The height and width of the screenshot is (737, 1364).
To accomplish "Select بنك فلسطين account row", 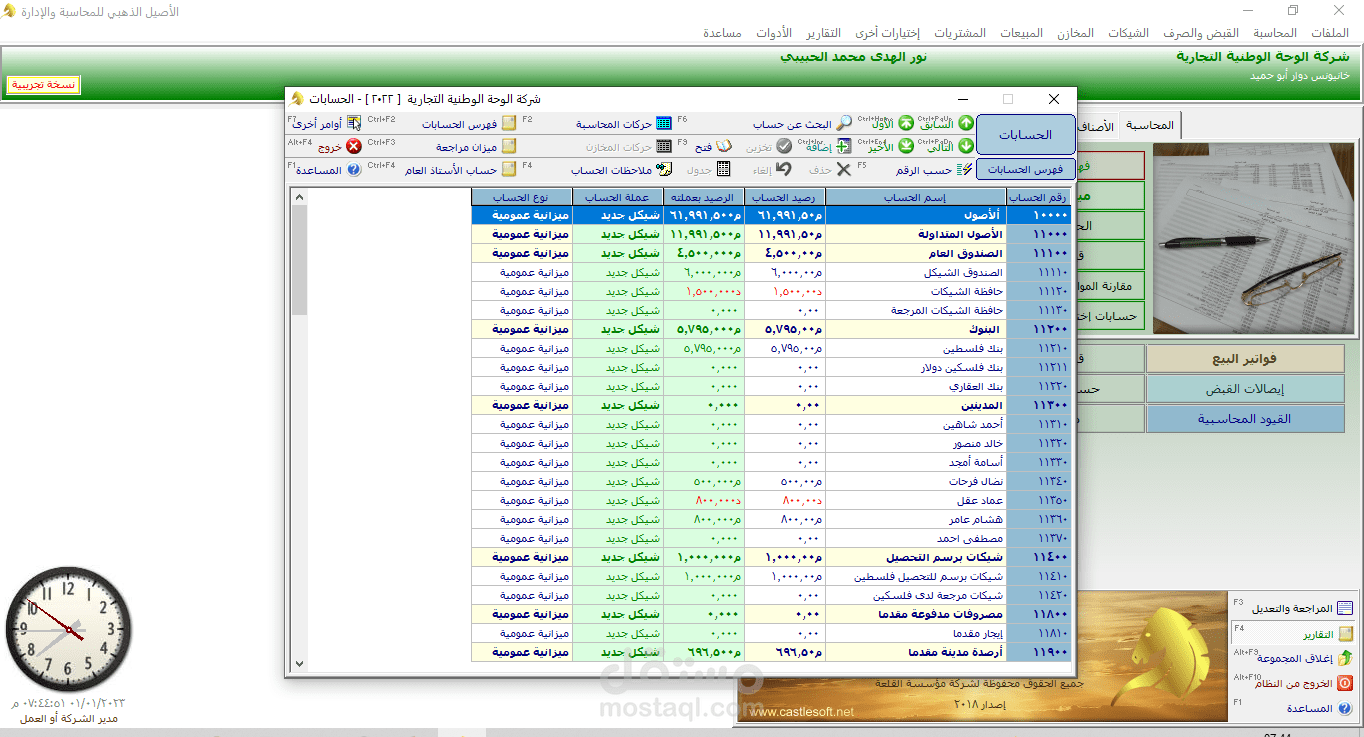I will pos(770,348).
